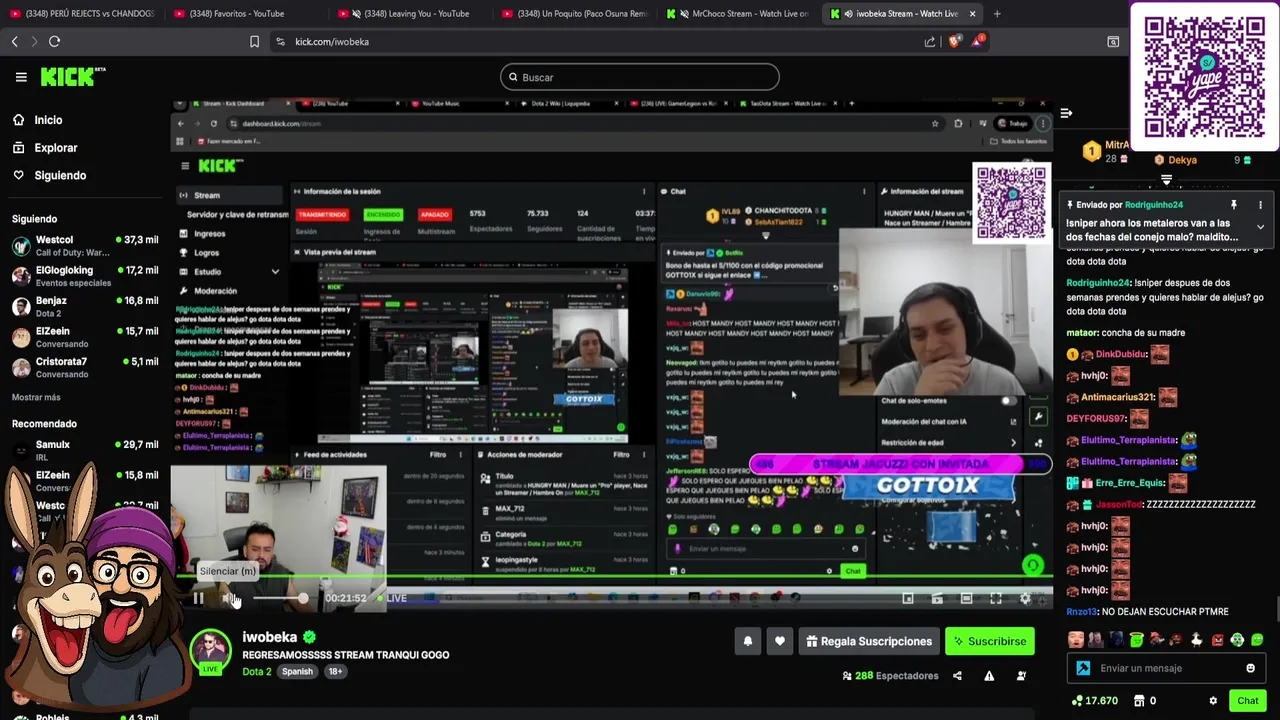Screen dimensions: 1280x720
Task: Select the 18+ tag
Action: [x=335, y=671]
